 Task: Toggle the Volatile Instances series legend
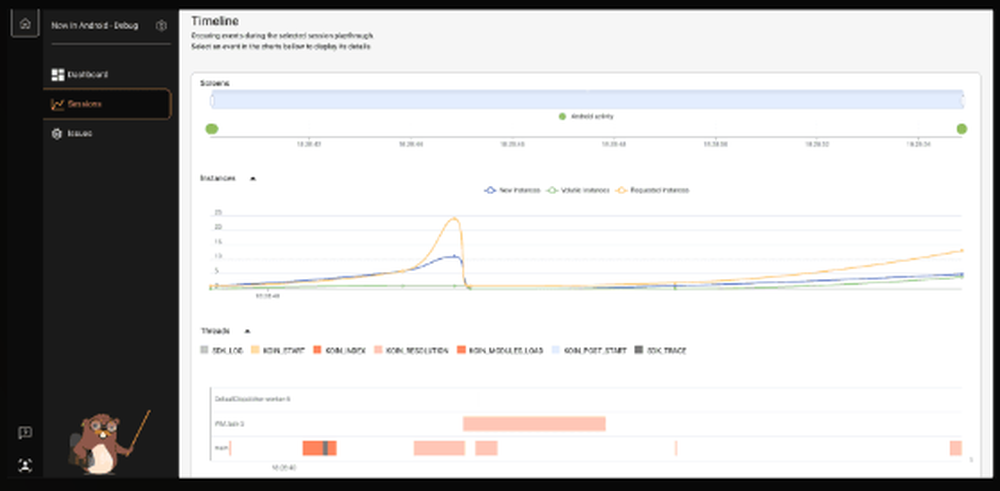tap(579, 190)
